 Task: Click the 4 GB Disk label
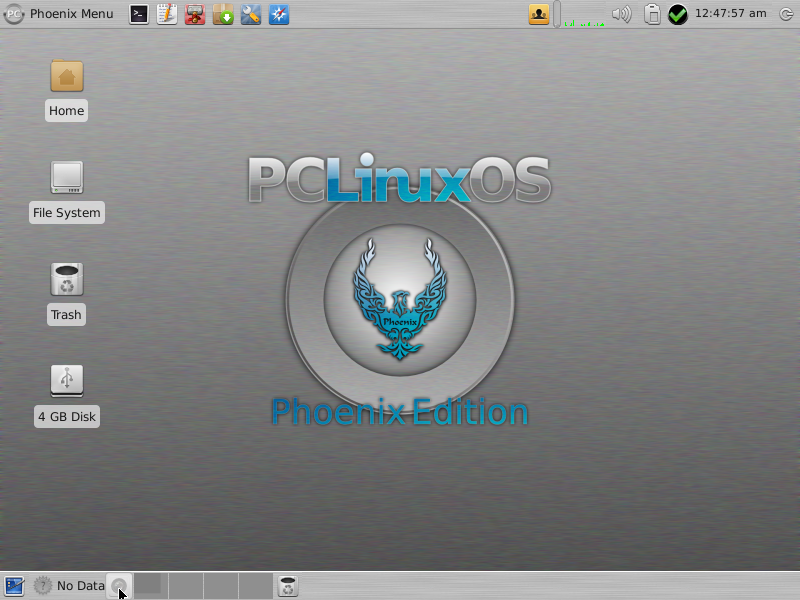point(67,417)
